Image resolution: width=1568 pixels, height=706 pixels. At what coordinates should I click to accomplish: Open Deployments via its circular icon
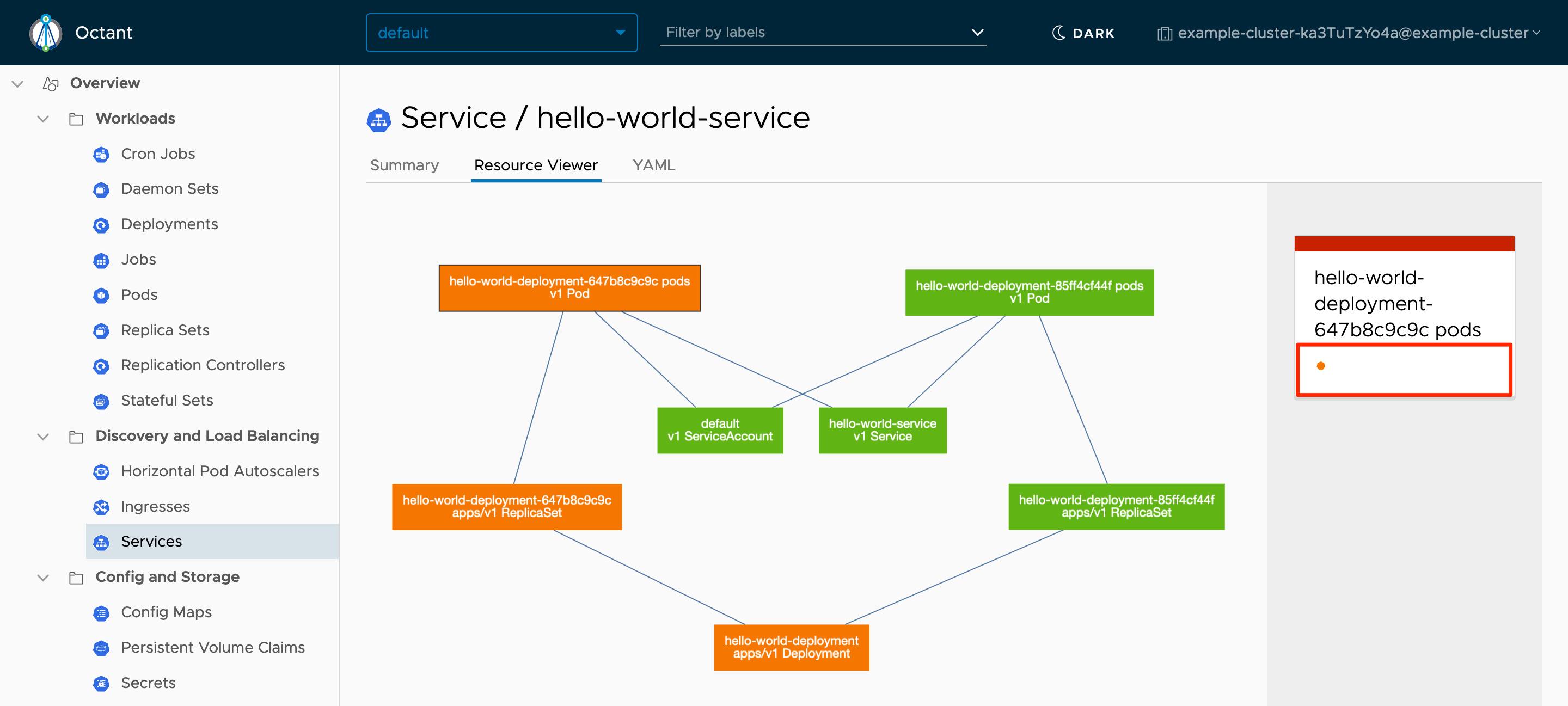tap(102, 224)
